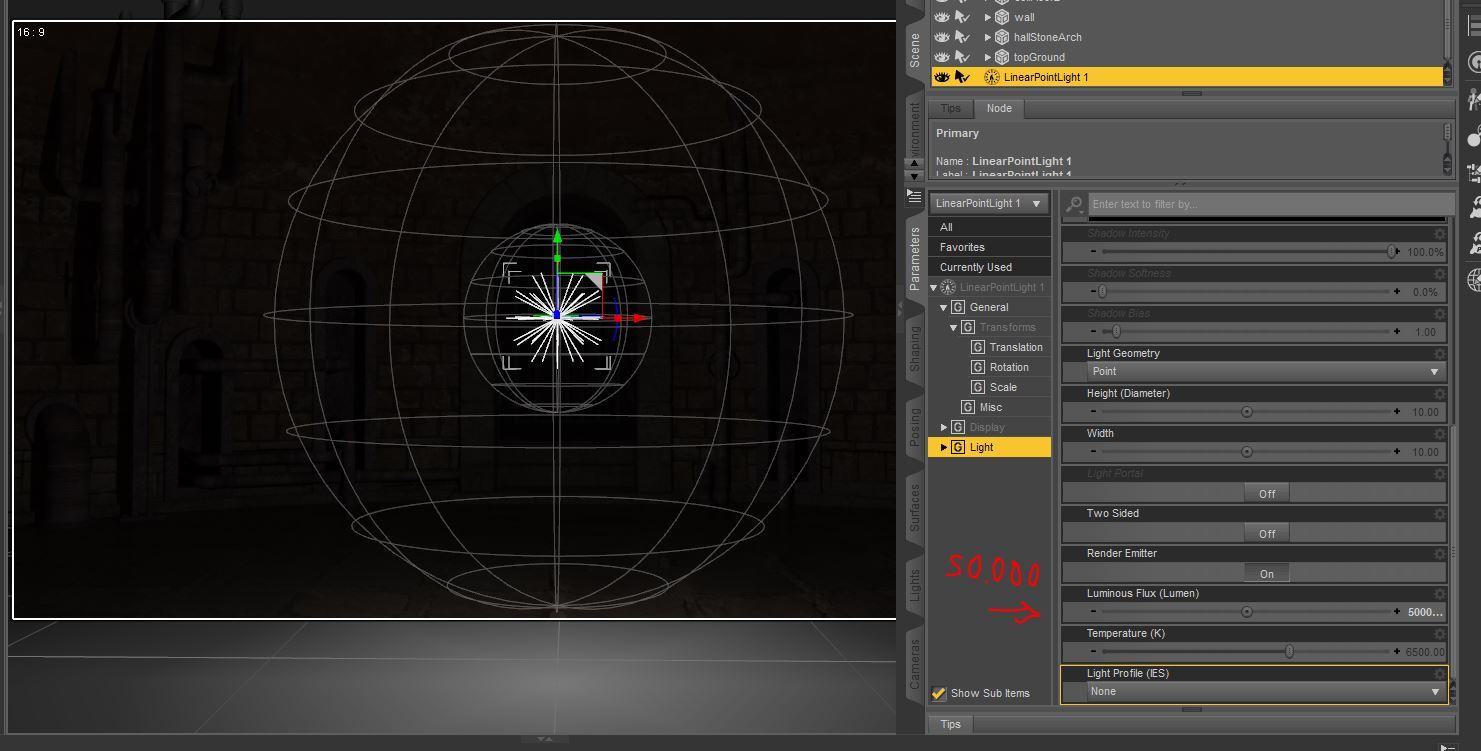The height and width of the screenshot is (751, 1481).
Task: Open the gear options for Light Profile (IES)
Action: (1439, 674)
